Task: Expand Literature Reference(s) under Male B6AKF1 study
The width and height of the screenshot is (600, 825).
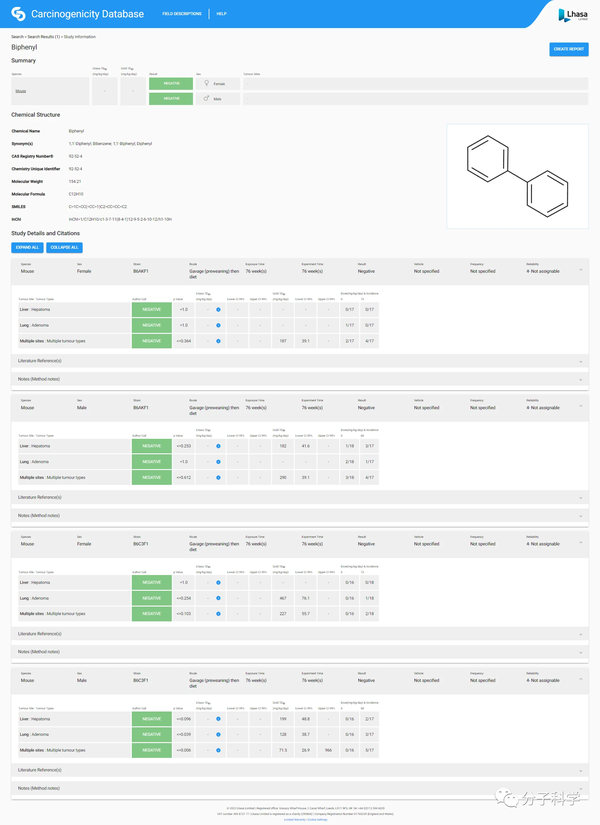Action: [300, 497]
